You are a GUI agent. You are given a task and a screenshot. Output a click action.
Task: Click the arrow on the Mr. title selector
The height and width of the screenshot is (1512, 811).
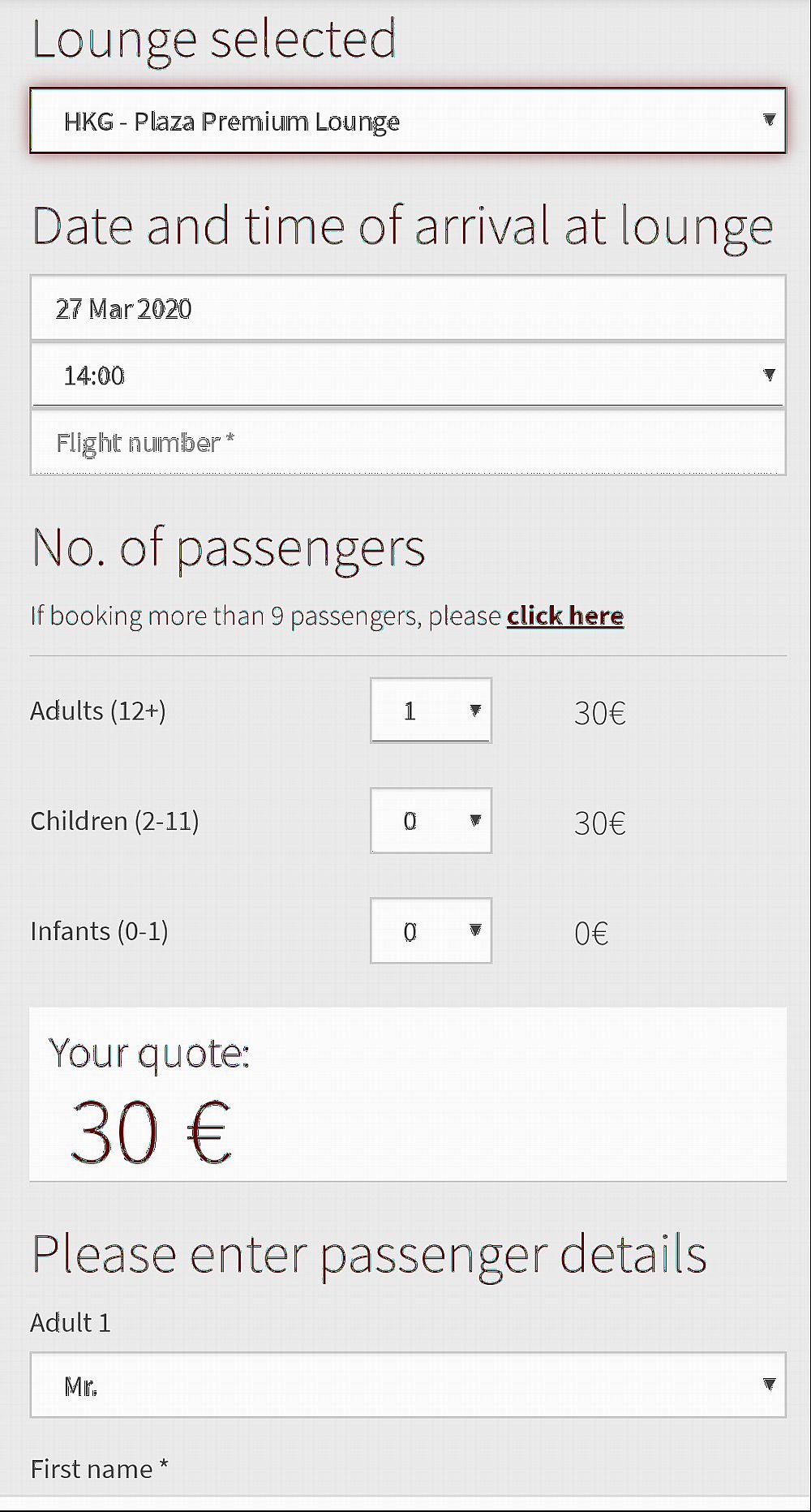[769, 1385]
